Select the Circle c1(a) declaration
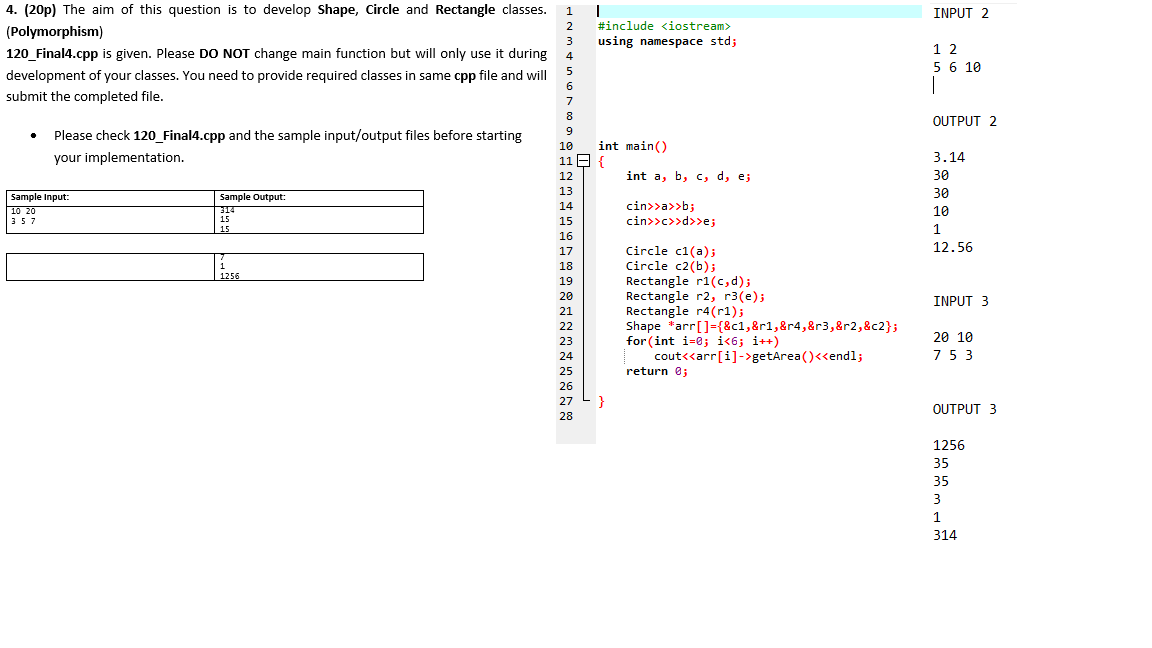The image size is (1152, 648). point(664,251)
